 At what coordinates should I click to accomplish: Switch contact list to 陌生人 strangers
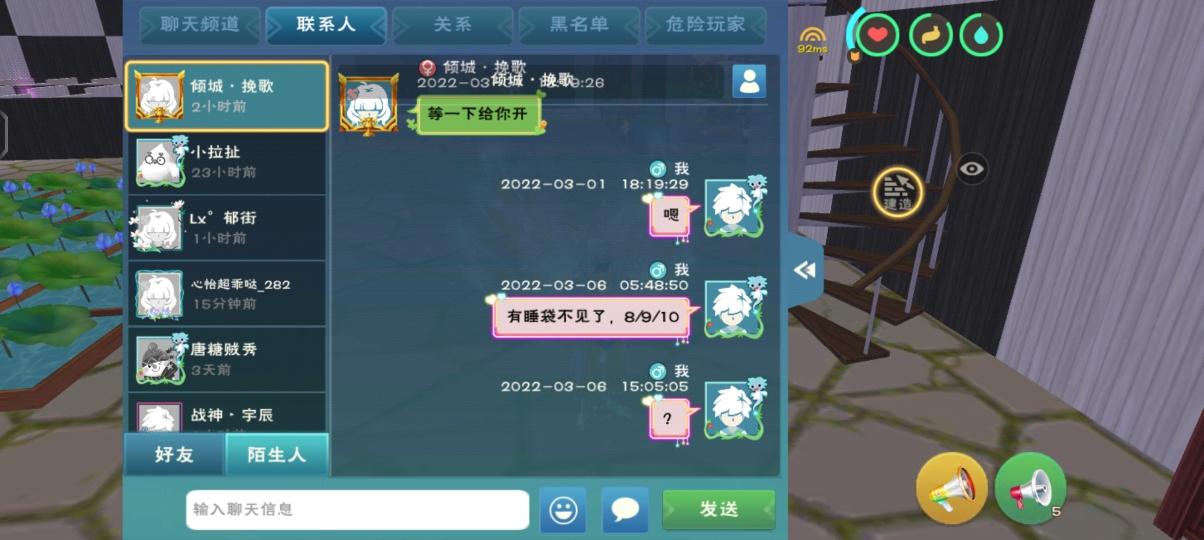click(x=277, y=455)
